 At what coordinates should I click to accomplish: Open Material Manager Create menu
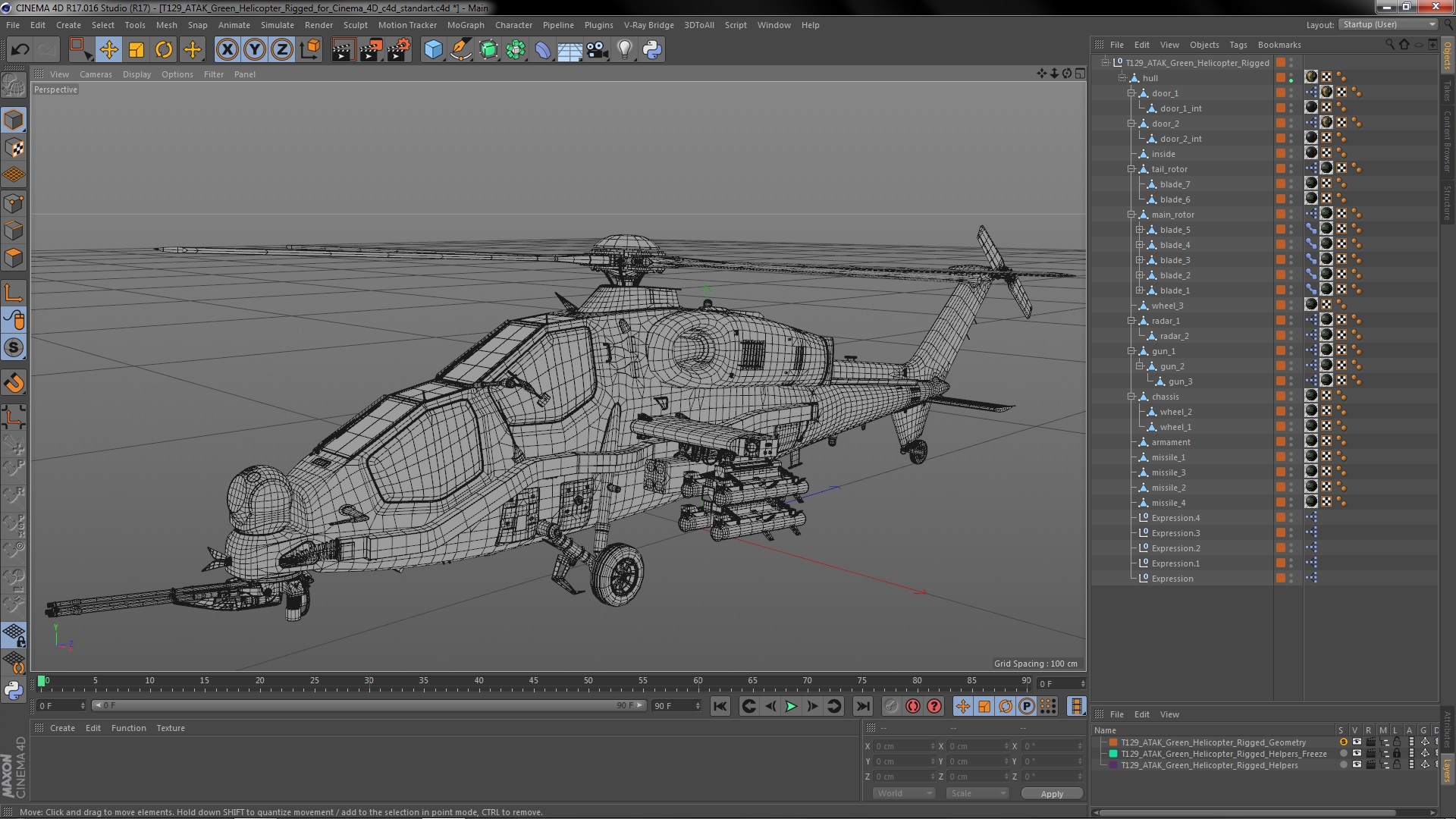click(62, 728)
